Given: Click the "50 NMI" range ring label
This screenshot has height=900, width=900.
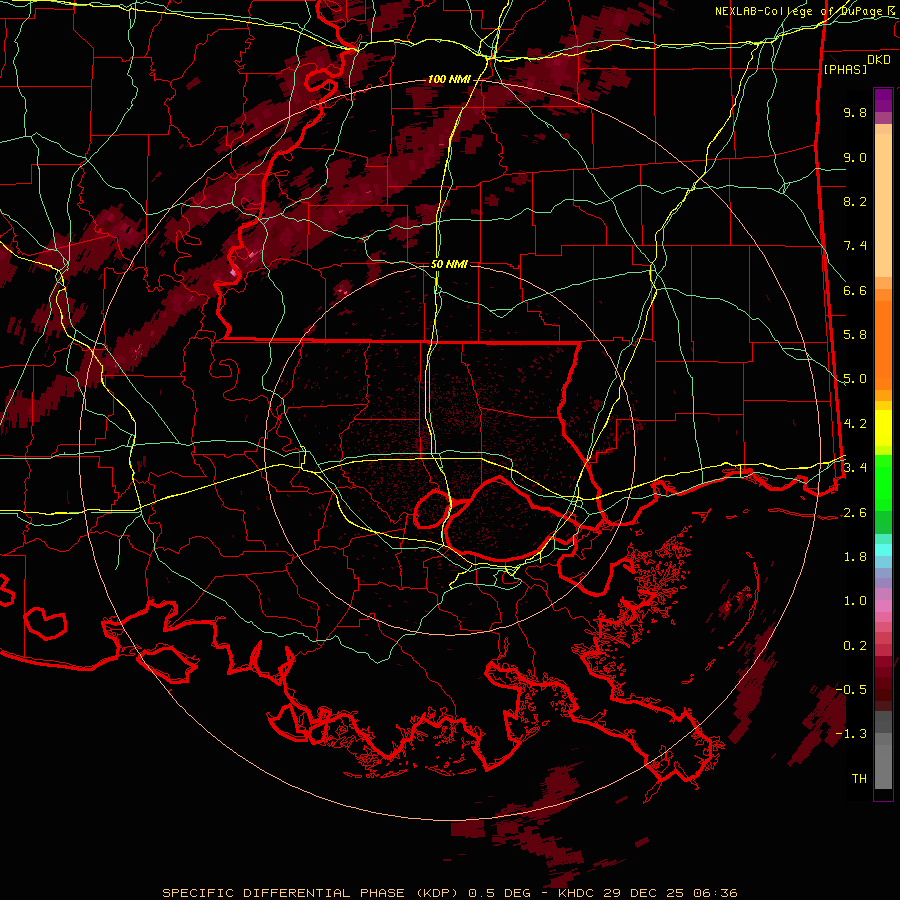Looking at the screenshot, I should click(x=449, y=264).
